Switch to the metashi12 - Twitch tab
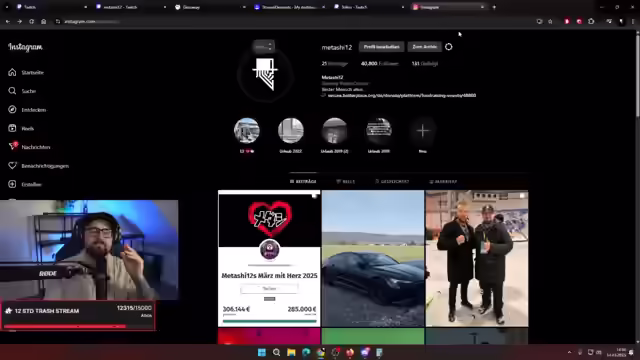This screenshot has width=640, height=360. [x=131, y=7]
